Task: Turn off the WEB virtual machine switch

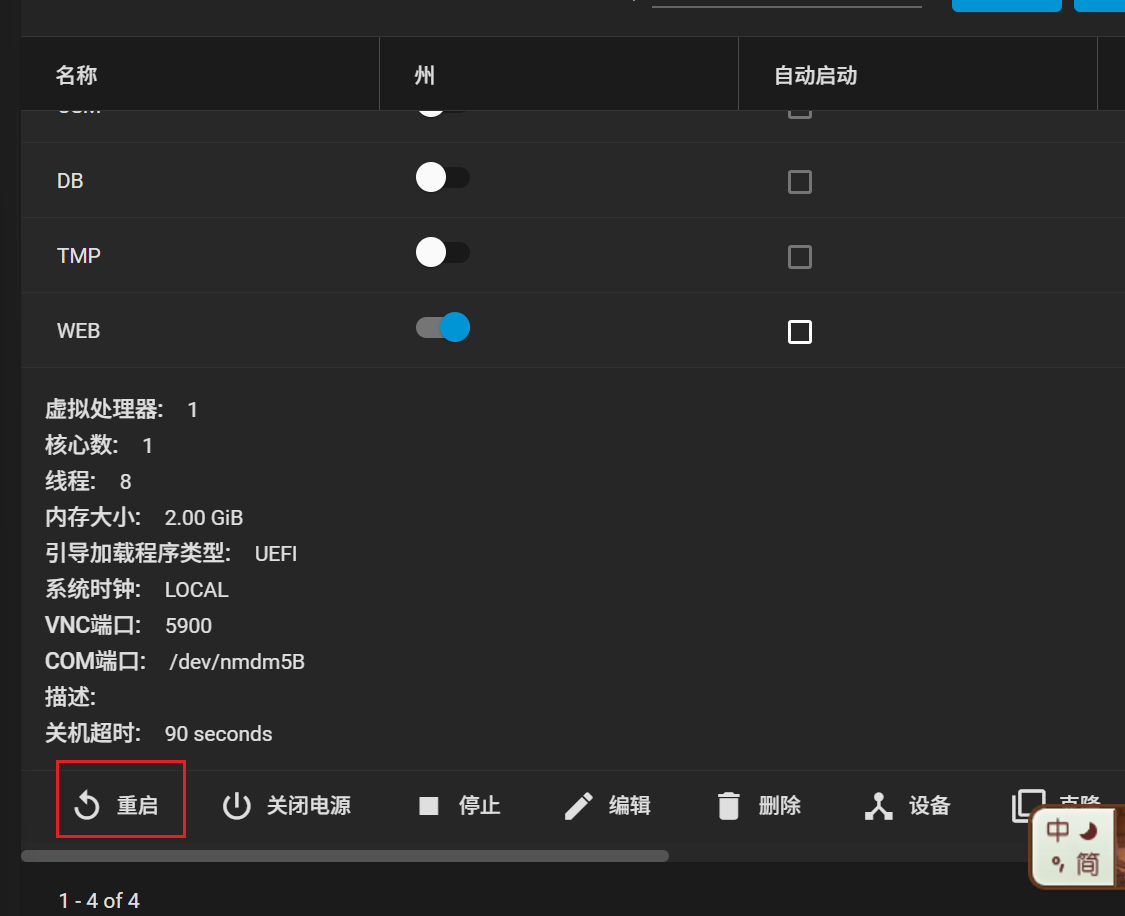Action: click(442, 328)
